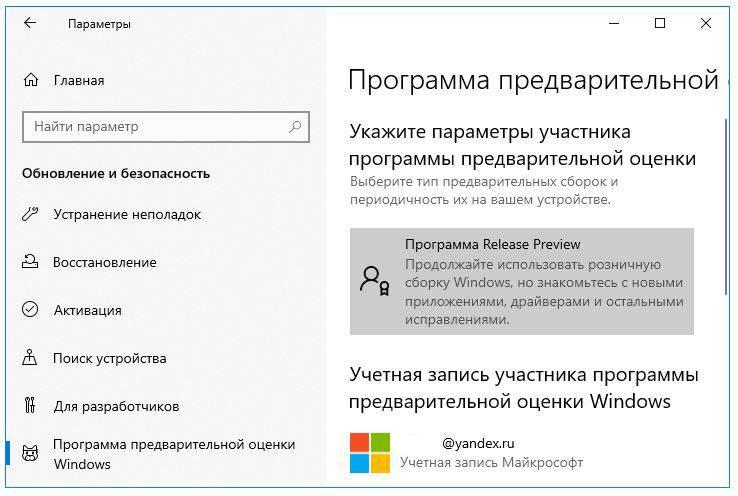Screen dimensions: 738x496
Task: Click the user badge icon in Release Preview
Action: click(375, 281)
